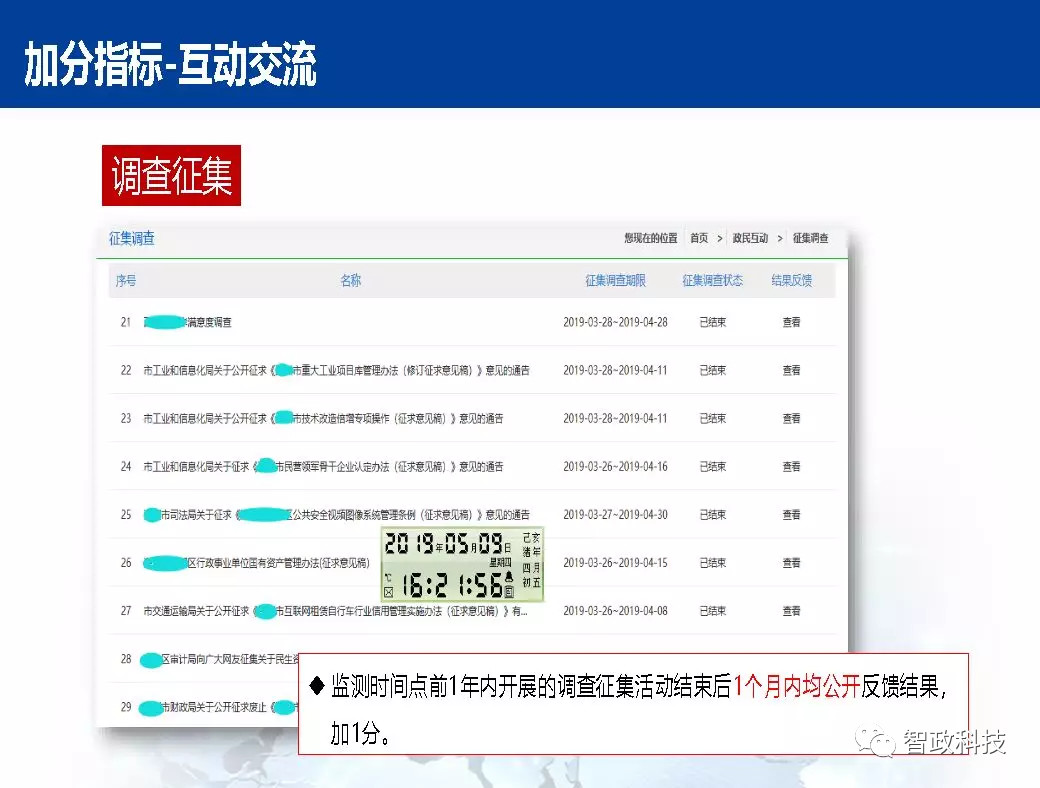Select the 征集调查 breadcrumb item
Screen dimensions: 1040x788
click(809, 238)
